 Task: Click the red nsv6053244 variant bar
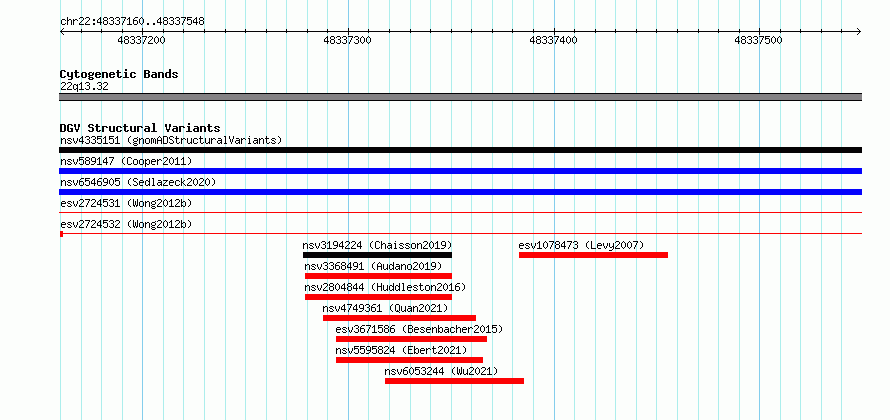(454, 381)
